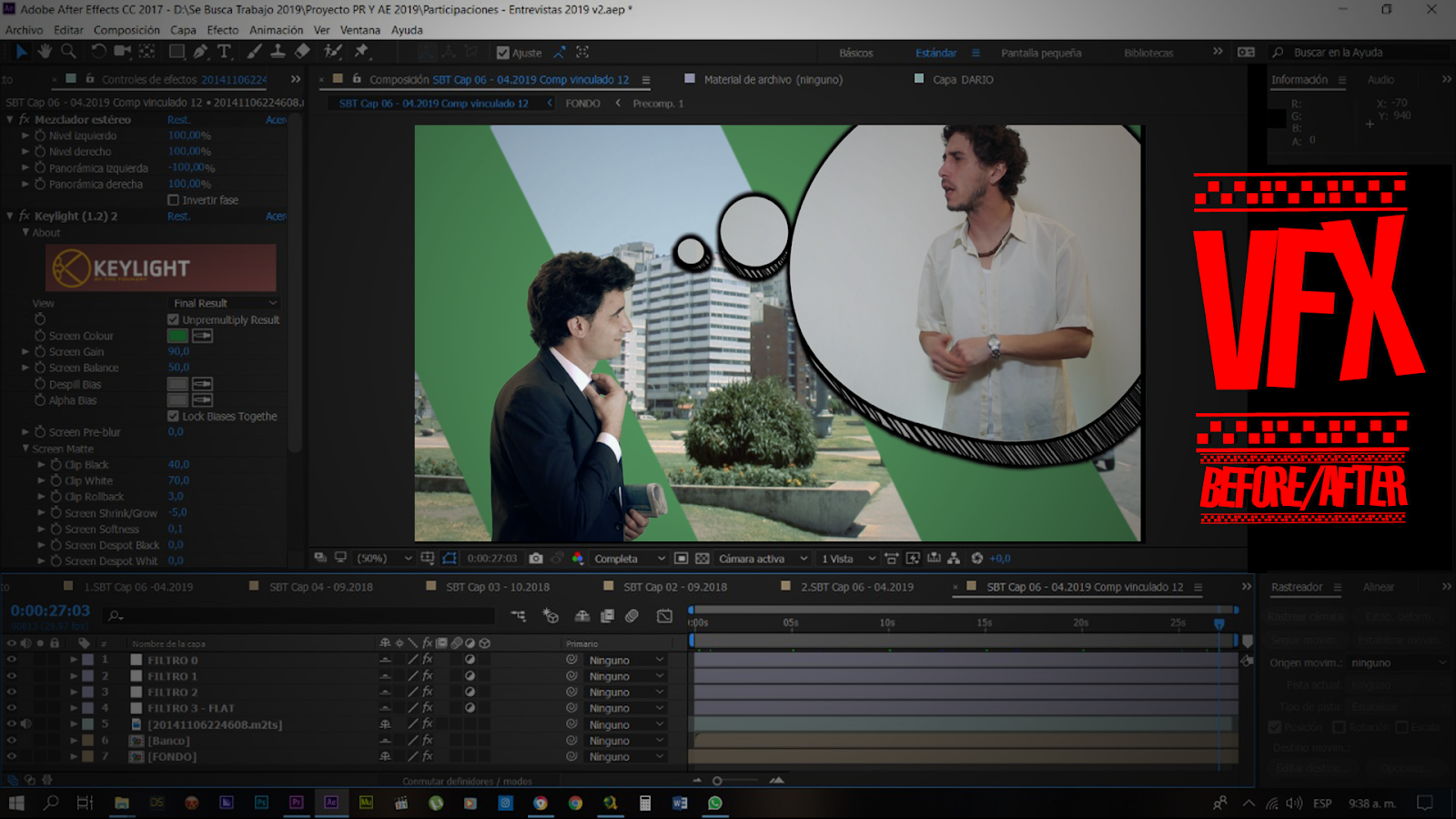Enable motion blur for timeline layers
Screen dimensions: 1456x819
pos(632,616)
